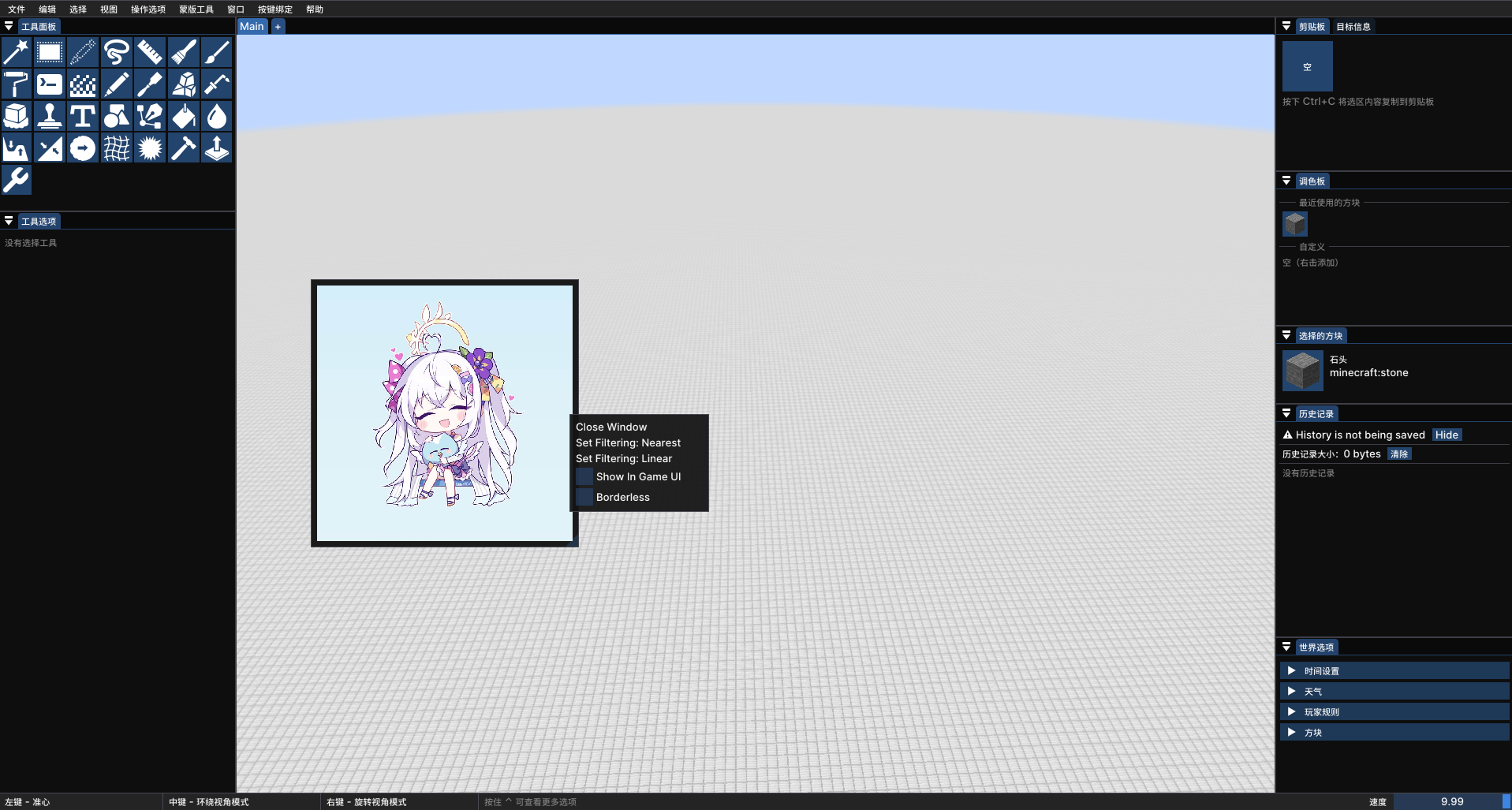Screen dimensions: 1512x810
Task: Choose Set Filtering: Linear
Action: click(x=624, y=458)
